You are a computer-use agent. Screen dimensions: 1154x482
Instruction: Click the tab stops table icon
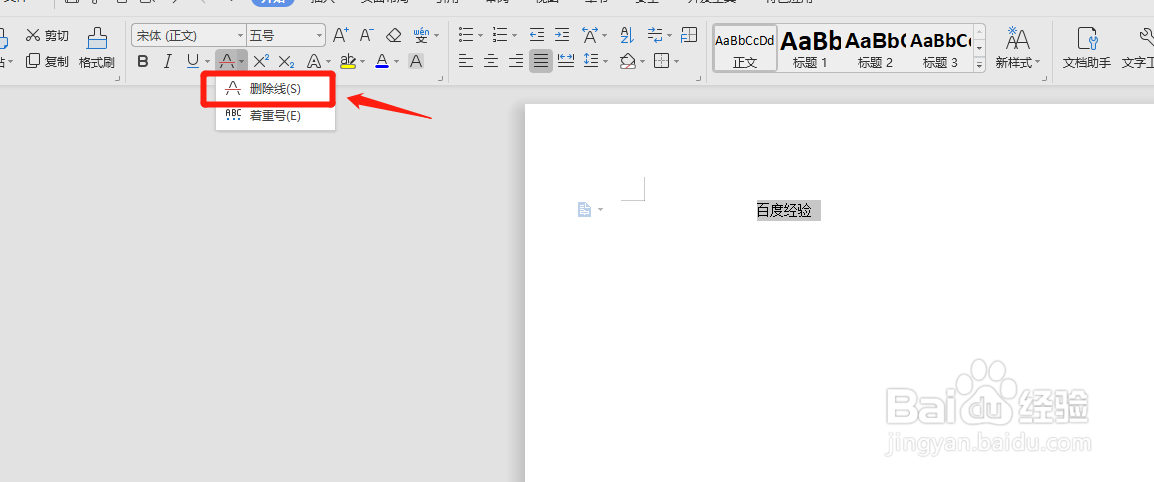pos(689,35)
